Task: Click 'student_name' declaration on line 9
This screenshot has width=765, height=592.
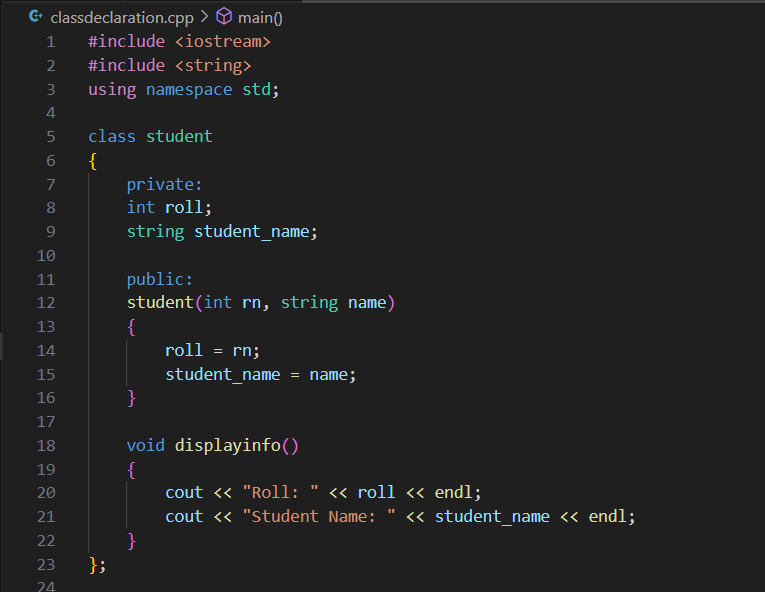Action: pos(251,232)
